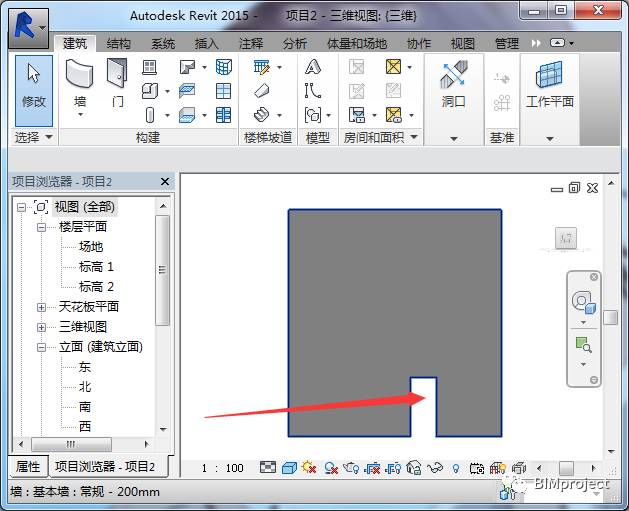Click the 1 : 100 view scale

223,468
